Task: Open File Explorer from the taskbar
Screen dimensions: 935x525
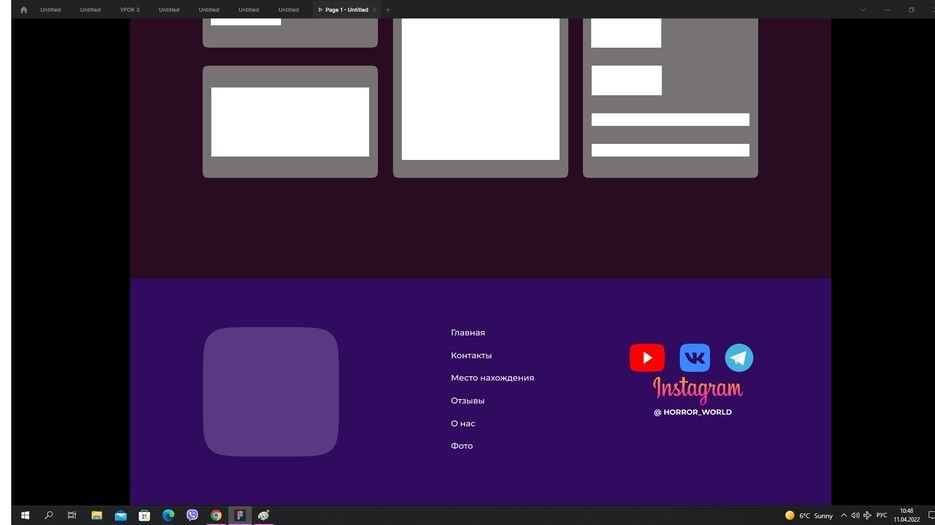Action: point(97,515)
